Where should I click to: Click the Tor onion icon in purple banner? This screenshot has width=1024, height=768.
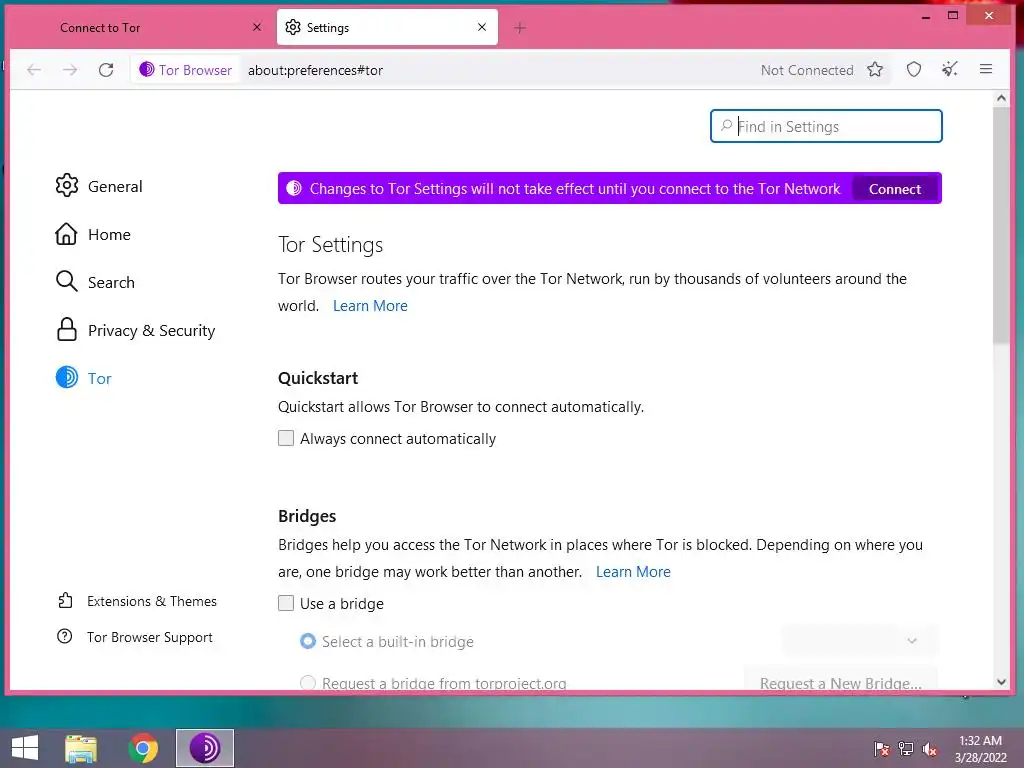click(294, 188)
